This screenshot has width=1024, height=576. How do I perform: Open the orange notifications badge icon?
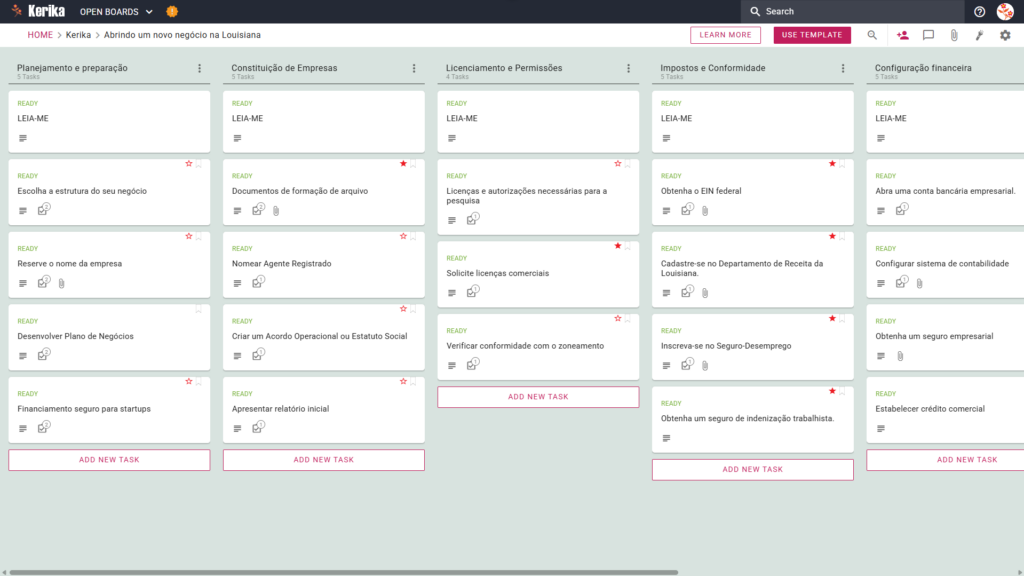[172, 11]
